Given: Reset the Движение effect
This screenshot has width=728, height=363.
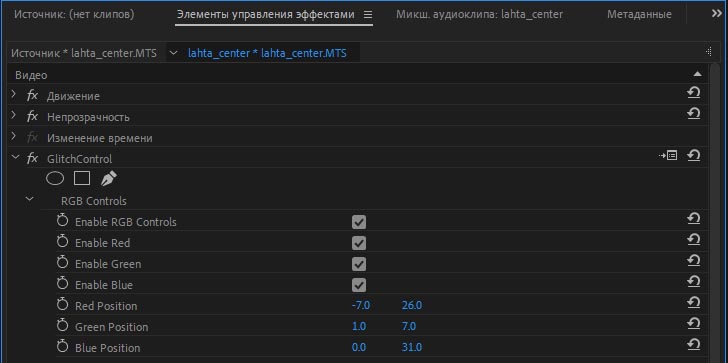Looking at the screenshot, I should [693, 93].
